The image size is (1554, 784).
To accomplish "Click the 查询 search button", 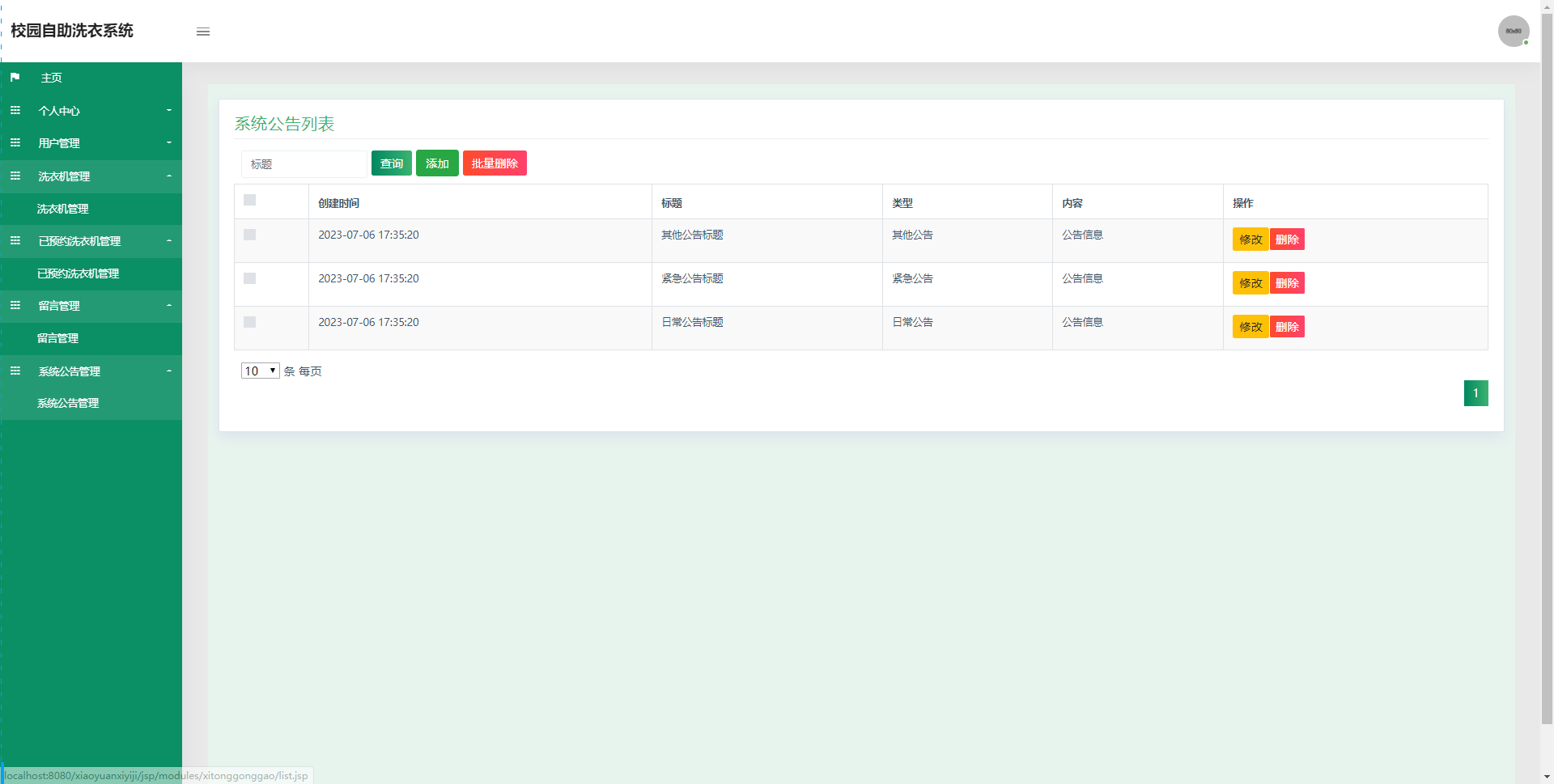I will [392, 163].
